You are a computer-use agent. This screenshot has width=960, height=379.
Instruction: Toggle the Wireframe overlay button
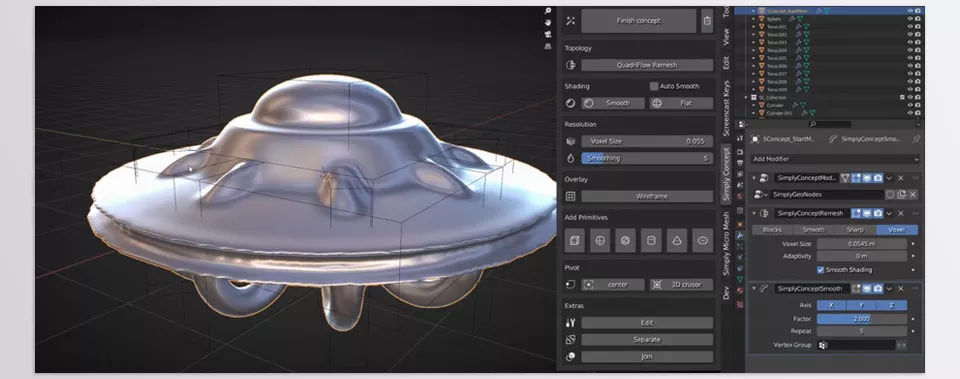[x=647, y=197]
